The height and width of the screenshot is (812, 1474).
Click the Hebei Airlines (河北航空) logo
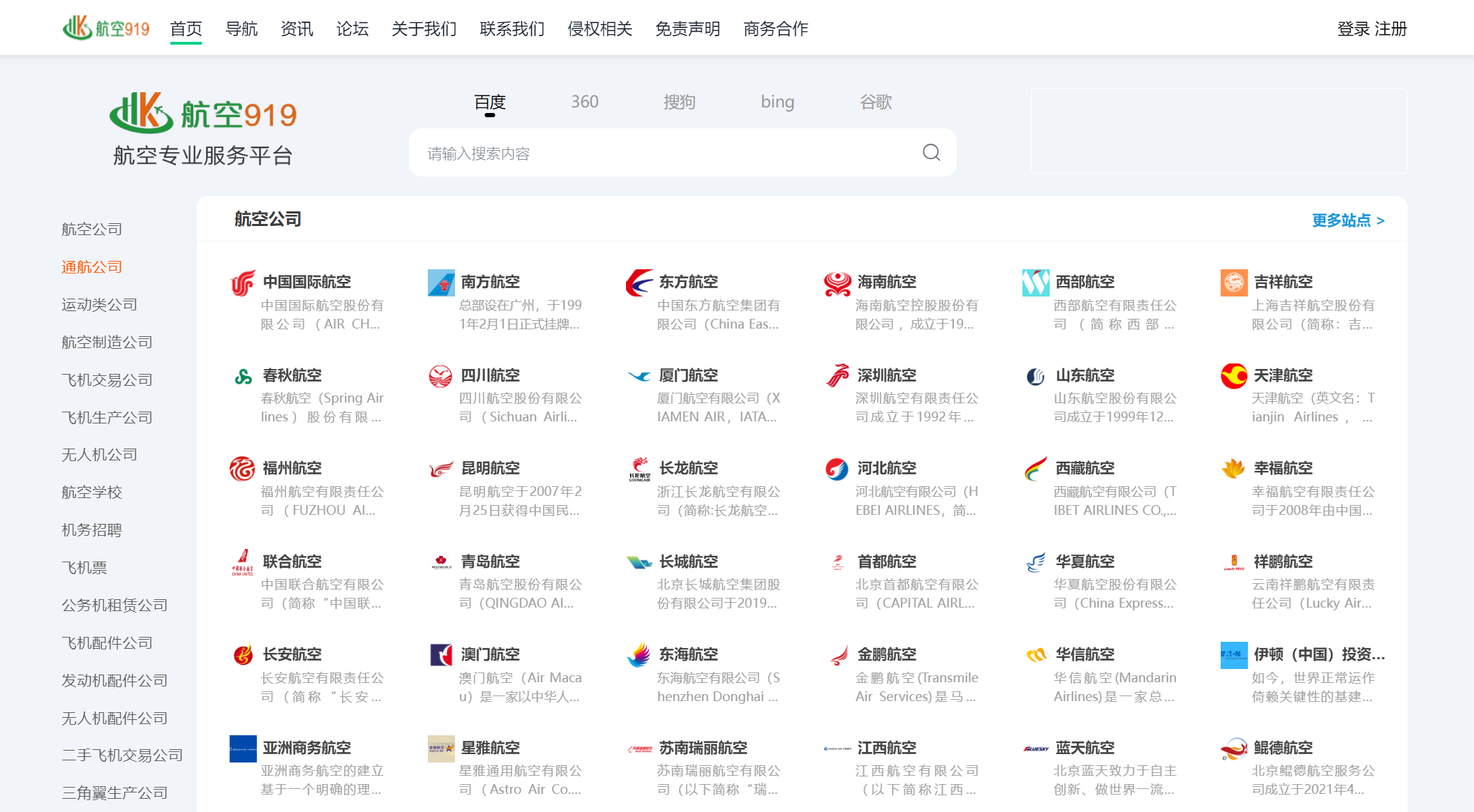click(x=837, y=469)
